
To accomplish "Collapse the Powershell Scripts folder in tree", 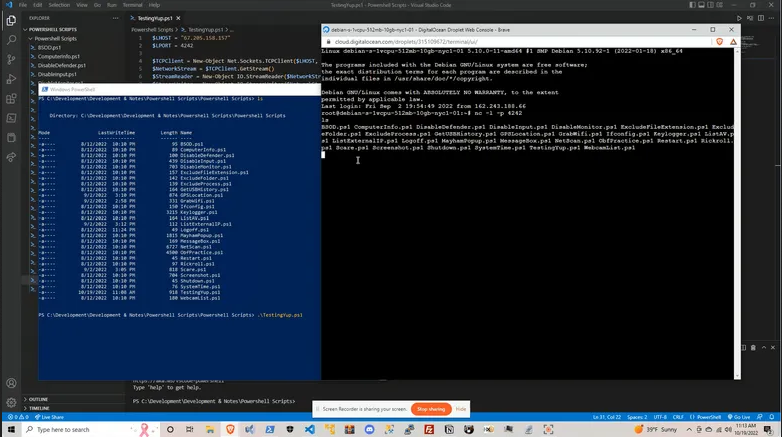I will [55, 38].
